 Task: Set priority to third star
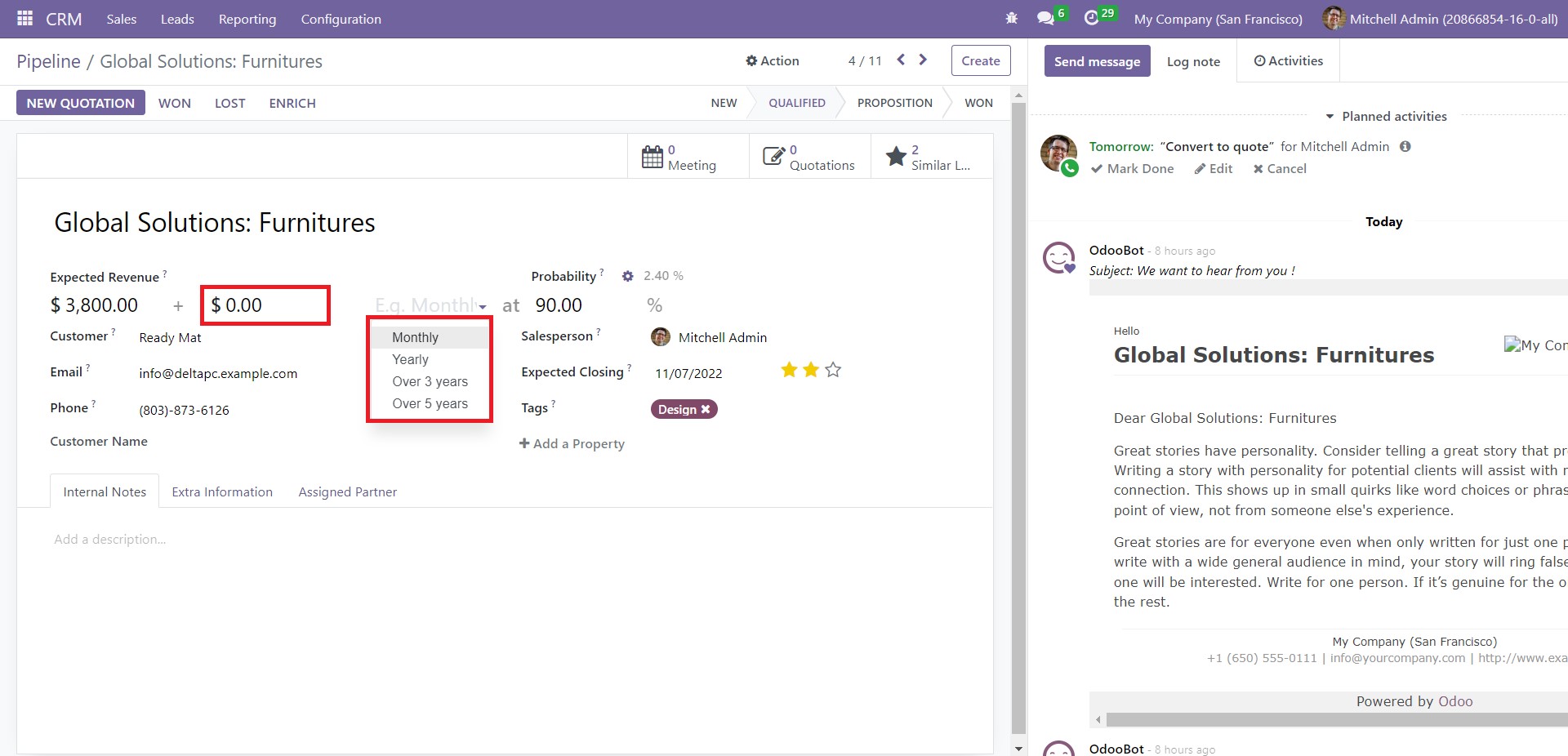(x=833, y=370)
